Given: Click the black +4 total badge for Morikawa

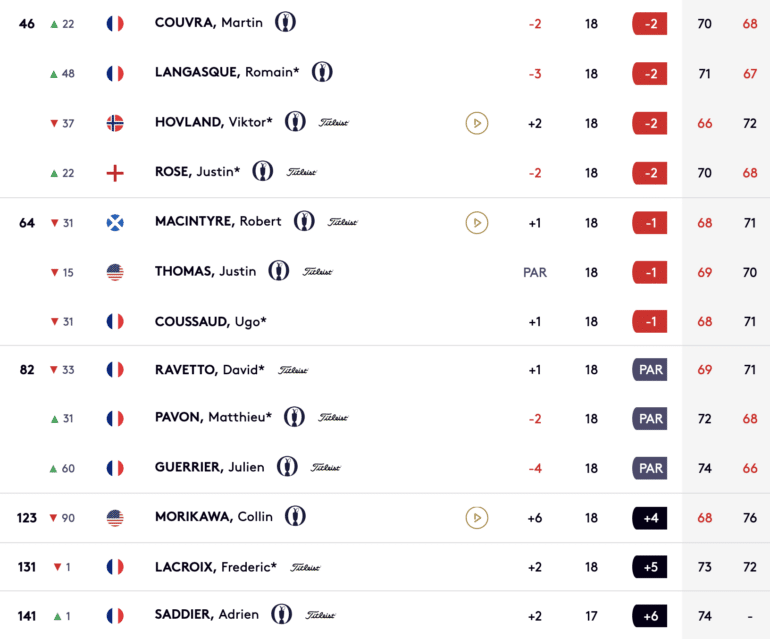Looking at the screenshot, I should [x=650, y=518].
